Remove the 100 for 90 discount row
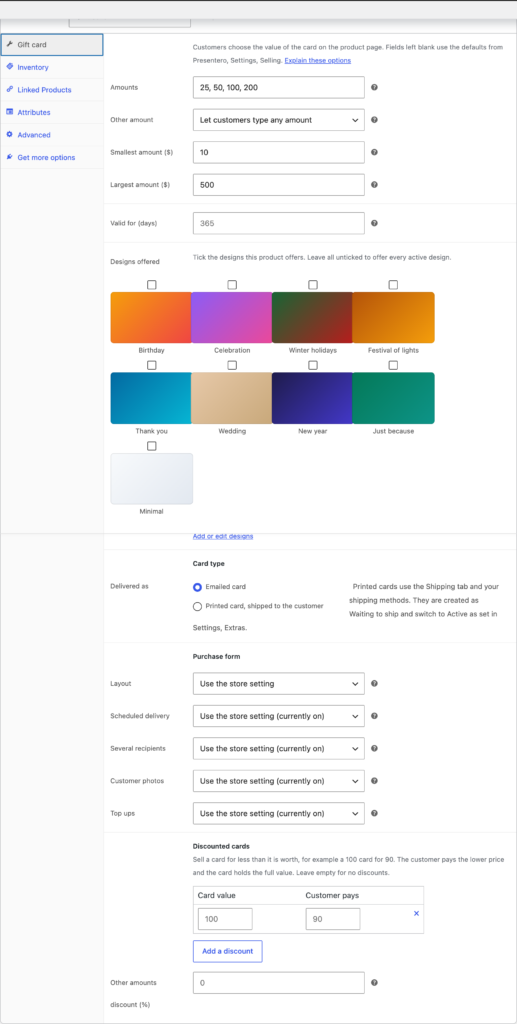Viewport: 517px width, 1024px height. pyautogui.click(x=416, y=914)
